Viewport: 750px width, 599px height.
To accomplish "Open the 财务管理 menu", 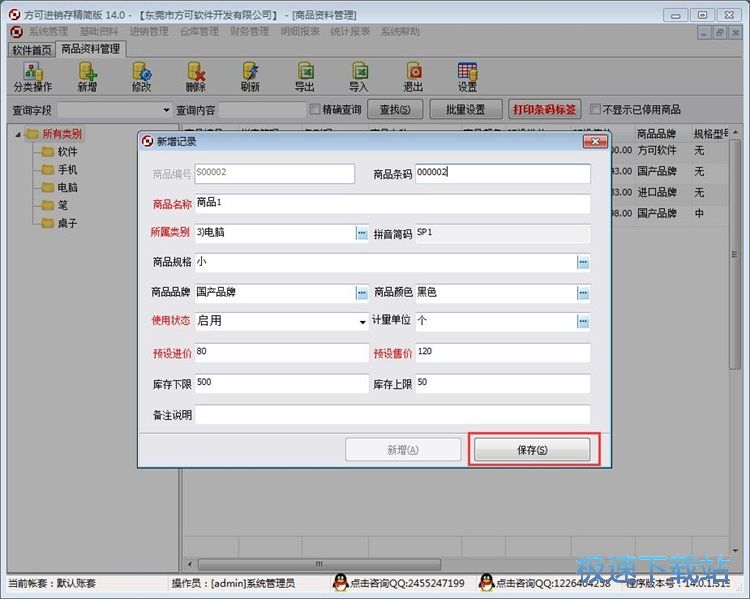I will (x=249, y=32).
